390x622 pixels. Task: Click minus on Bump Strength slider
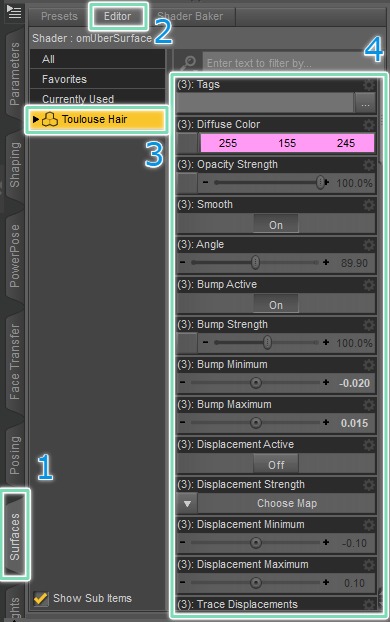click(x=206, y=342)
